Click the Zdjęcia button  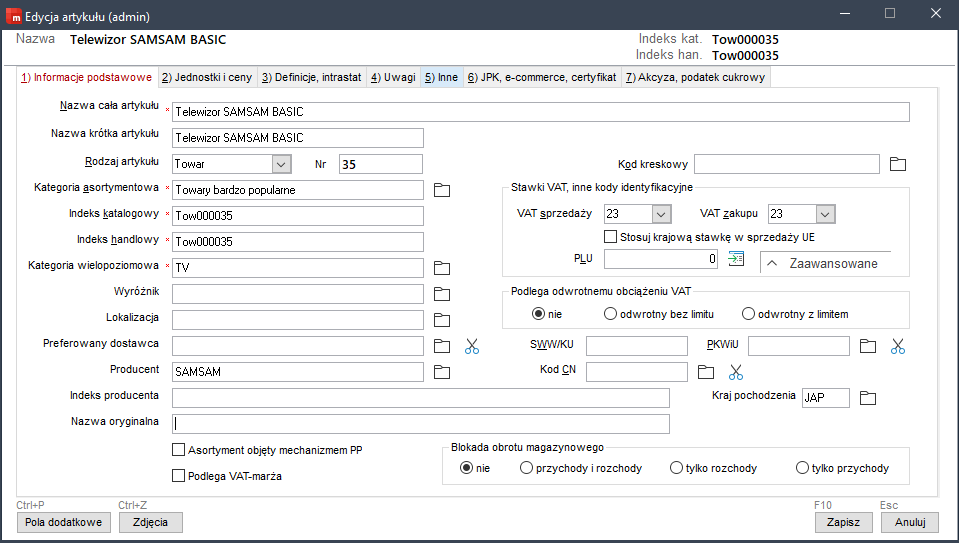pyautogui.click(x=150, y=522)
